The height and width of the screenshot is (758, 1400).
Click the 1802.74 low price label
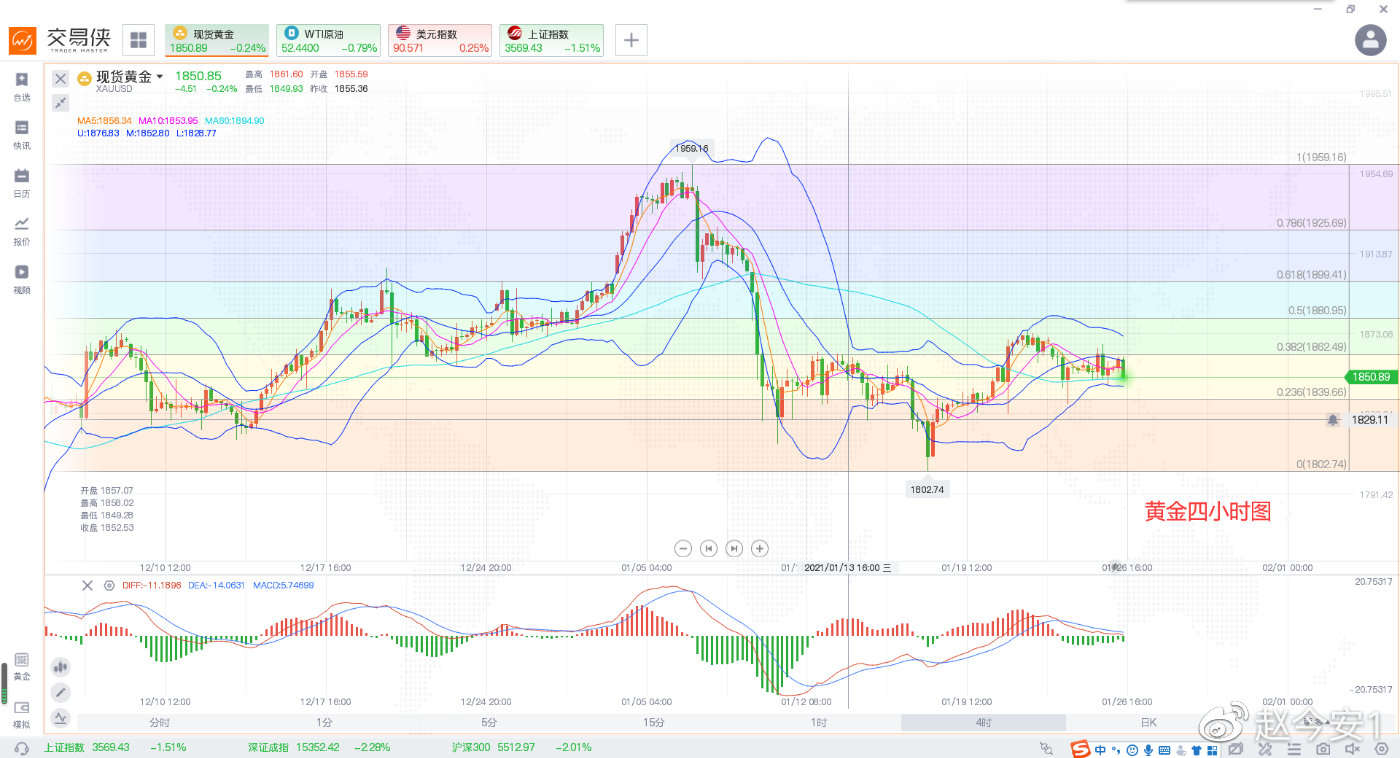[927, 489]
